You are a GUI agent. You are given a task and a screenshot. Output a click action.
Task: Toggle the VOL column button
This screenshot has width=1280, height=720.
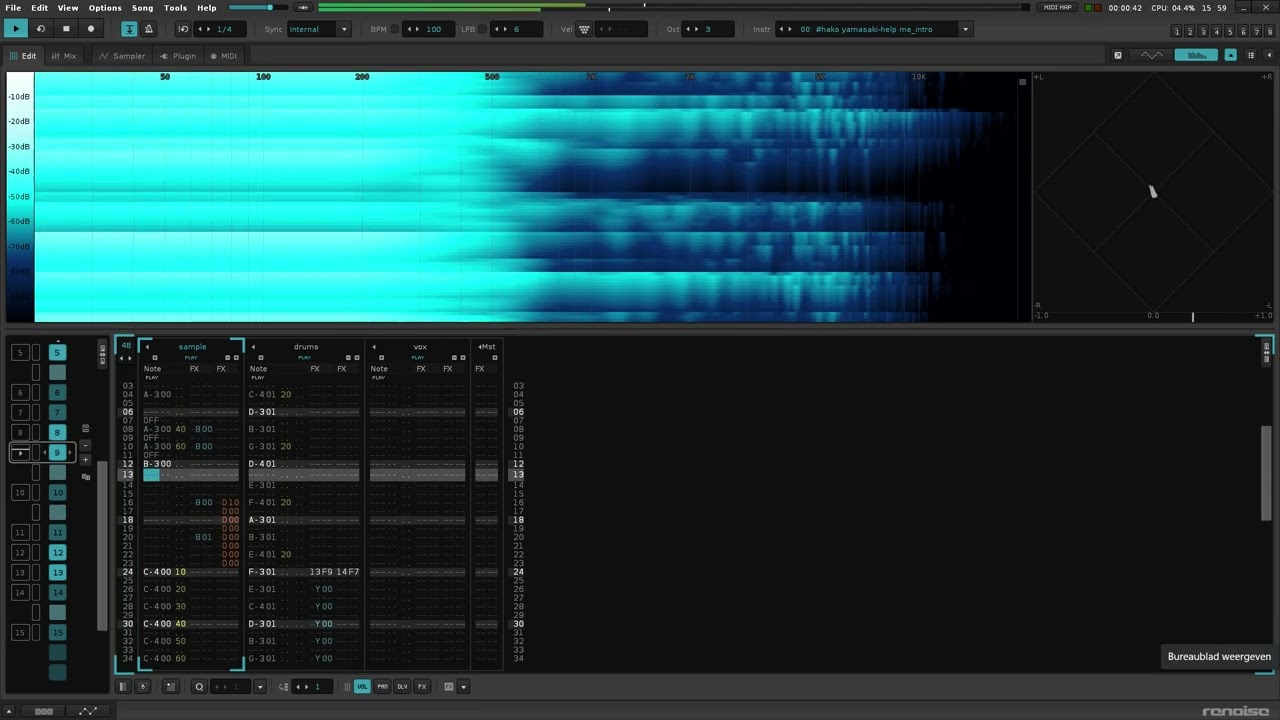click(x=362, y=687)
